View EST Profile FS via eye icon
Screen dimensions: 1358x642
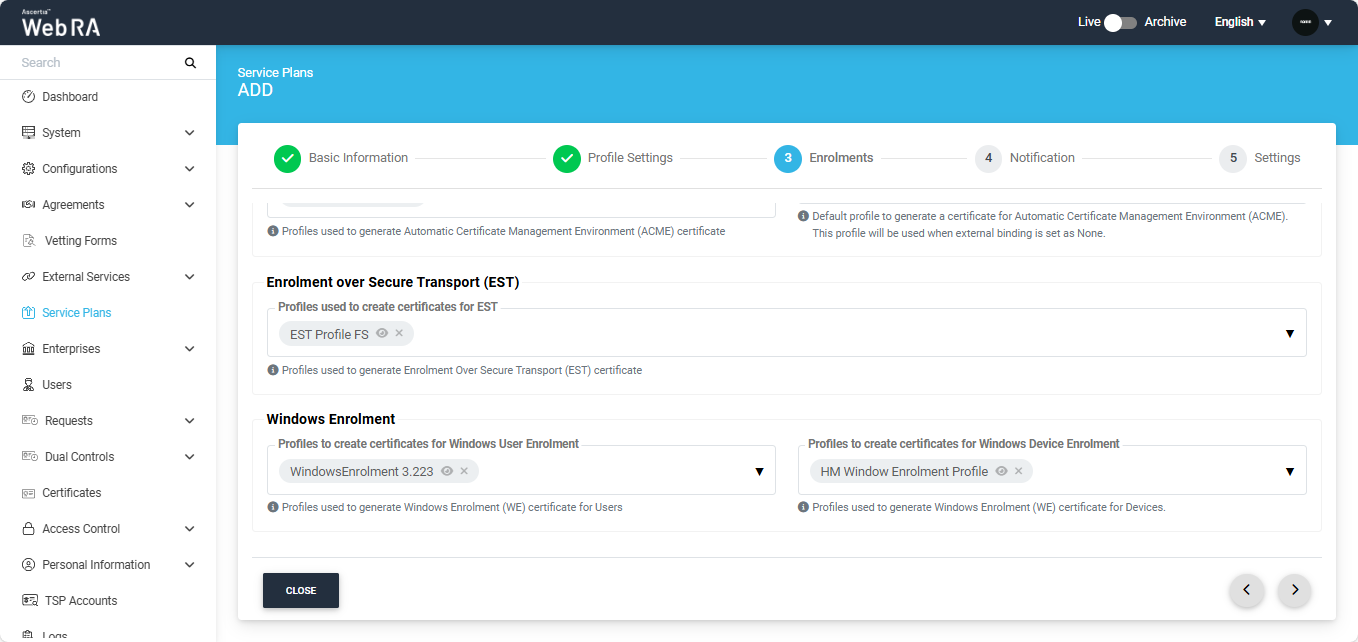click(382, 333)
